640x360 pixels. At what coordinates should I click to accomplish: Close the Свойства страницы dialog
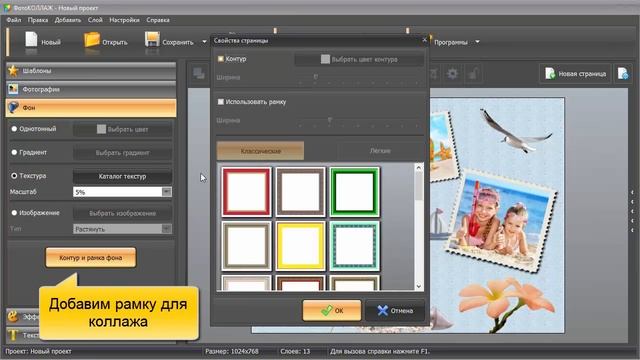pyautogui.click(x=424, y=40)
